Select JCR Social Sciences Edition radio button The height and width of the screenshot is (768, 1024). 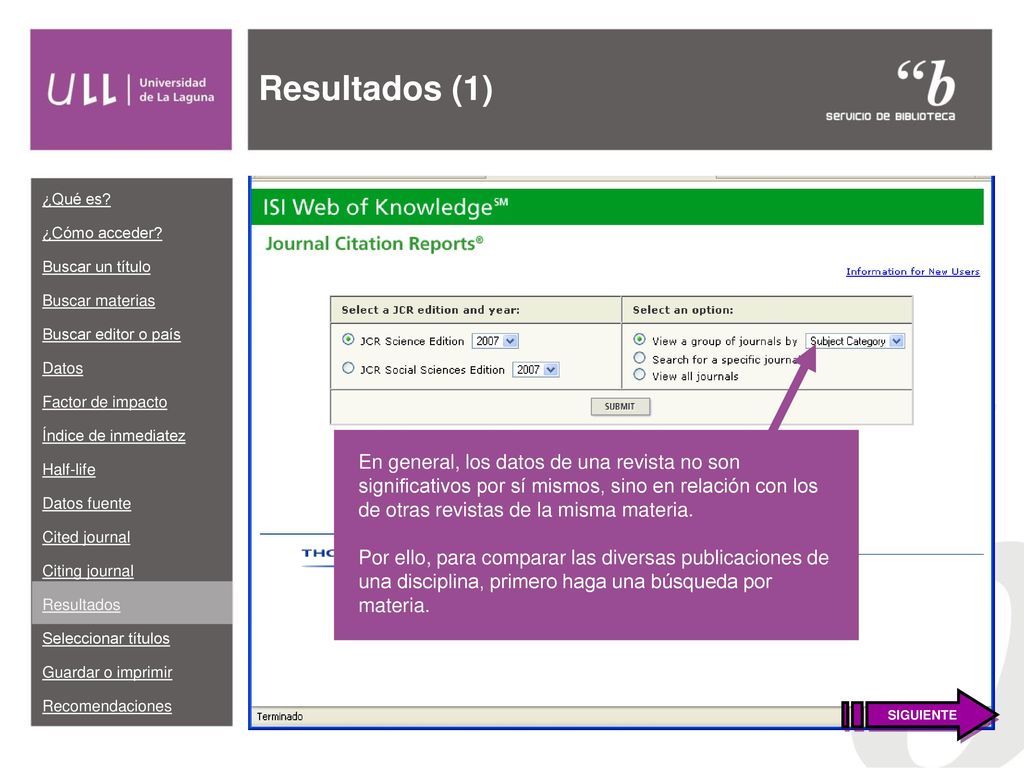[x=348, y=368]
